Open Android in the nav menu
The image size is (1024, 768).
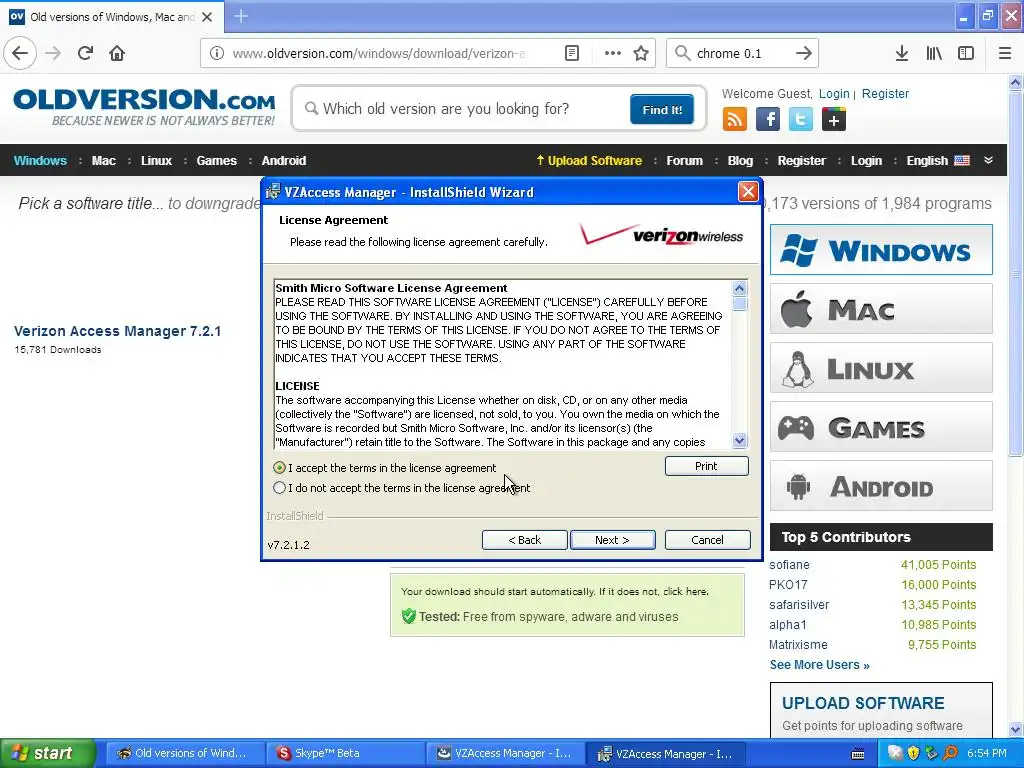tap(283, 161)
